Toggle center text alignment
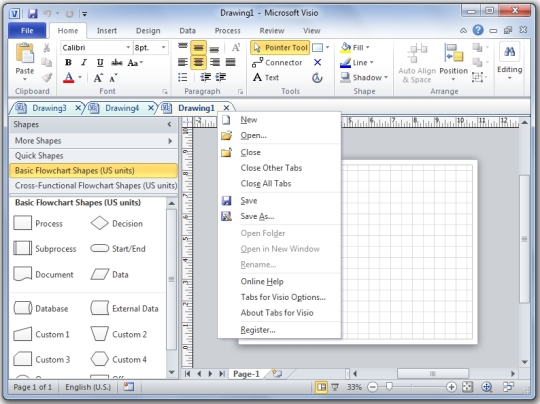Screen dimensions: 540x404 (x=198, y=62)
